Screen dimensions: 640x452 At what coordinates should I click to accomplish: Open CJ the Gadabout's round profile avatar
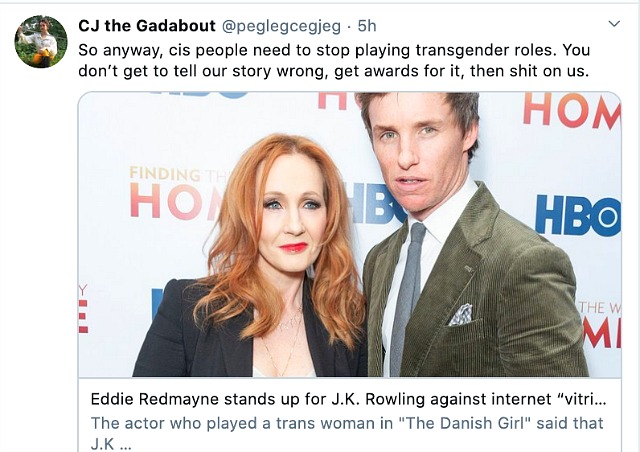(x=41, y=42)
